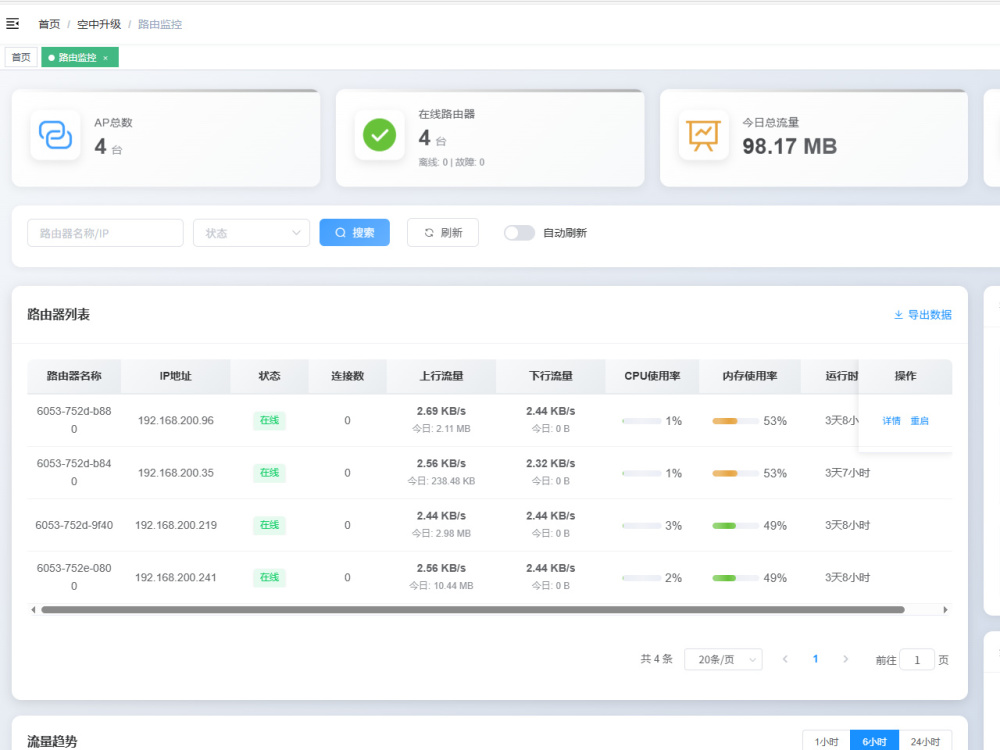Viewport: 1000px width, 750px height.
Task: Open the 20条/页 page size dropdown
Action: click(723, 659)
